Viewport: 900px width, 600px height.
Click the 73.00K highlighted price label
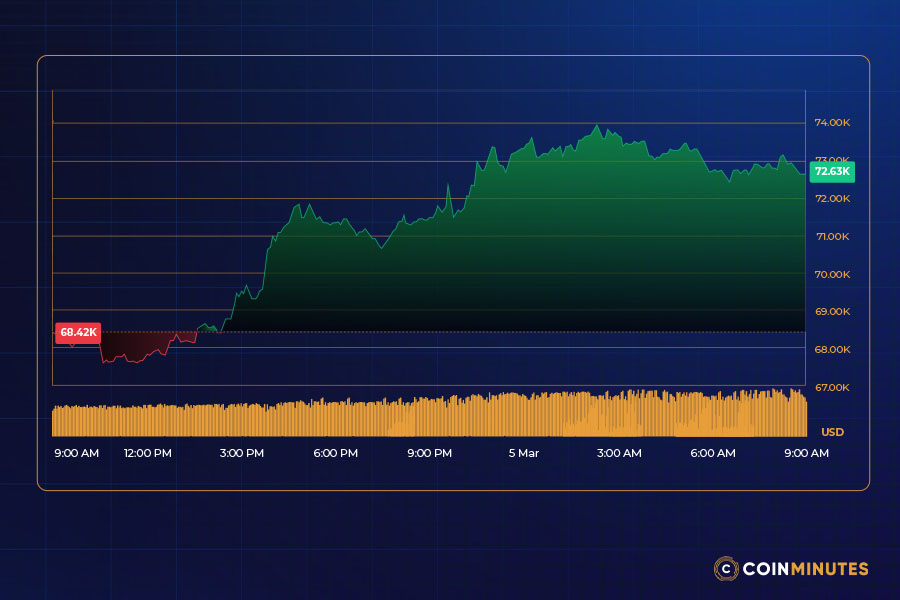tap(832, 158)
